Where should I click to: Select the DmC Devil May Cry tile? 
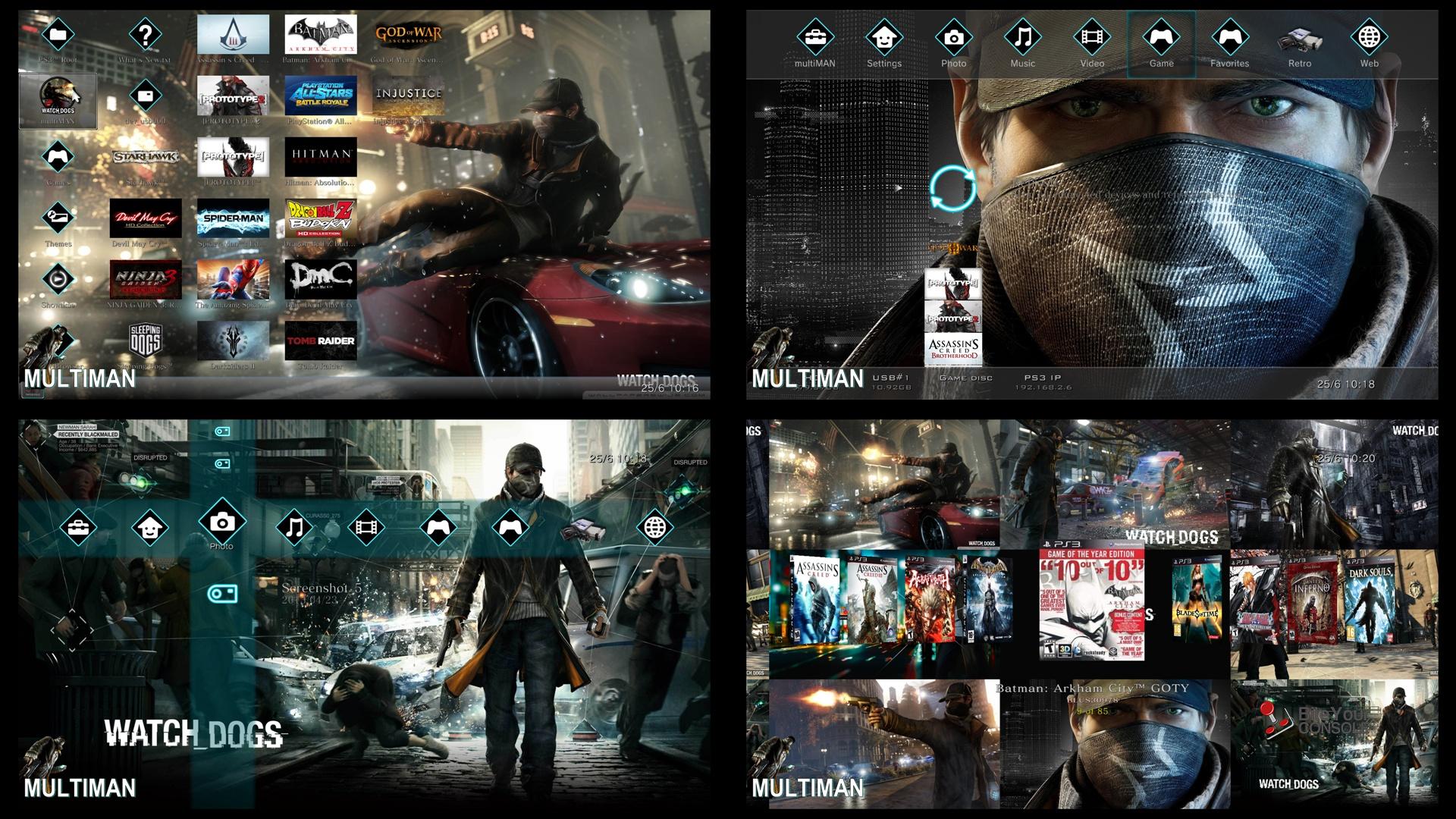pyautogui.click(x=321, y=279)
